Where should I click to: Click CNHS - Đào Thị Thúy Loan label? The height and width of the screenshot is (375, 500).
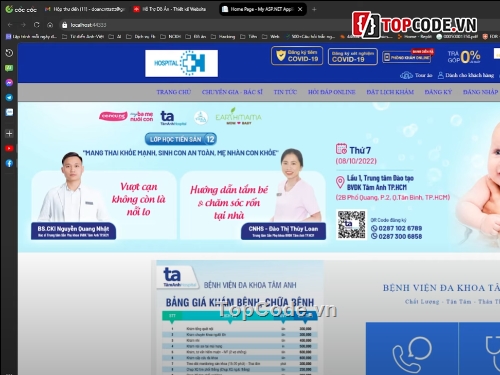283,231
